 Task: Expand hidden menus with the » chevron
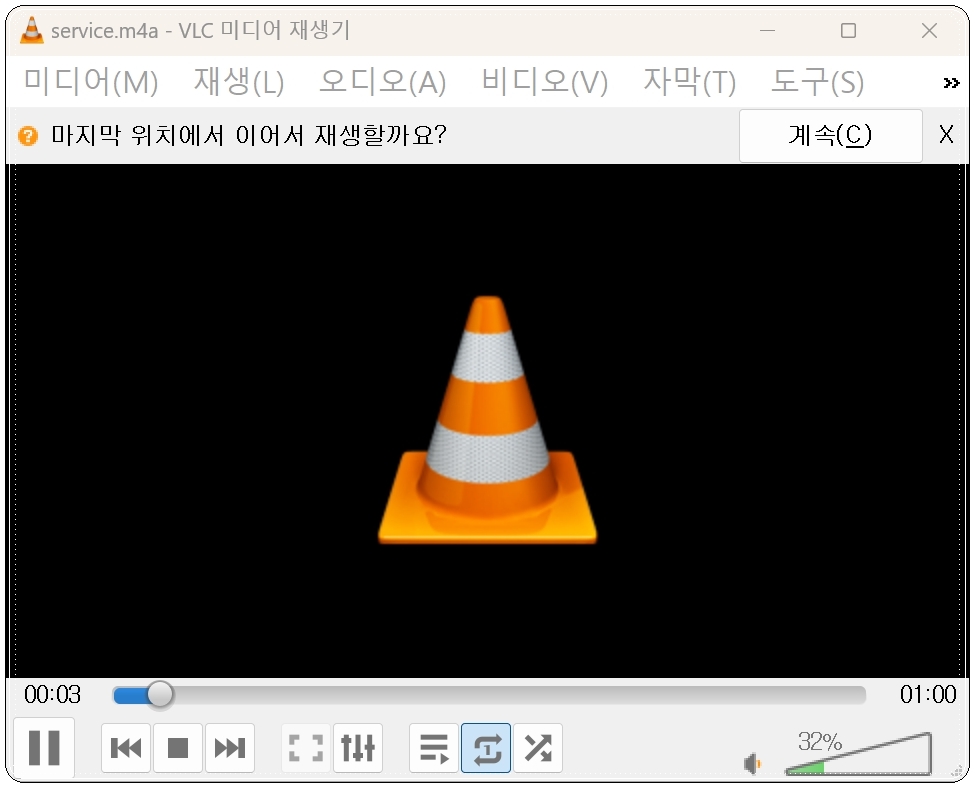click(951, 83)
